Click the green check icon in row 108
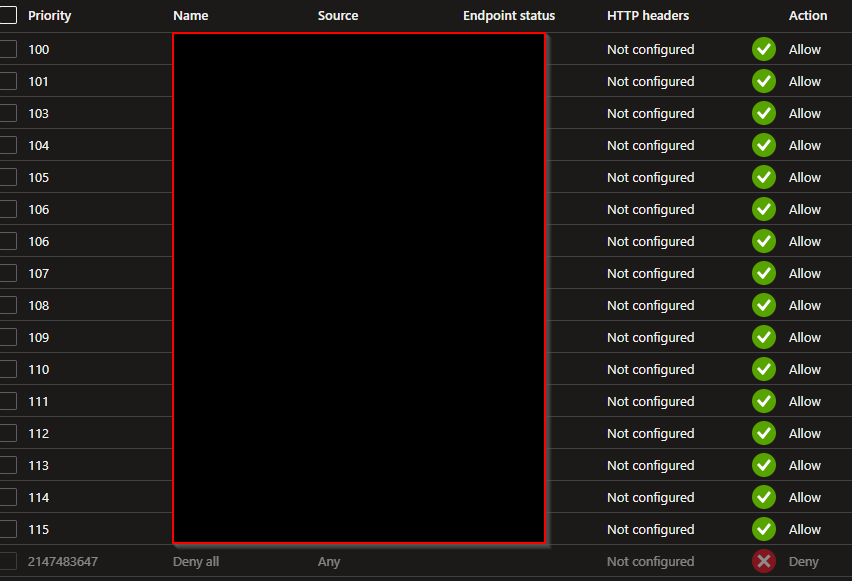 763,305
